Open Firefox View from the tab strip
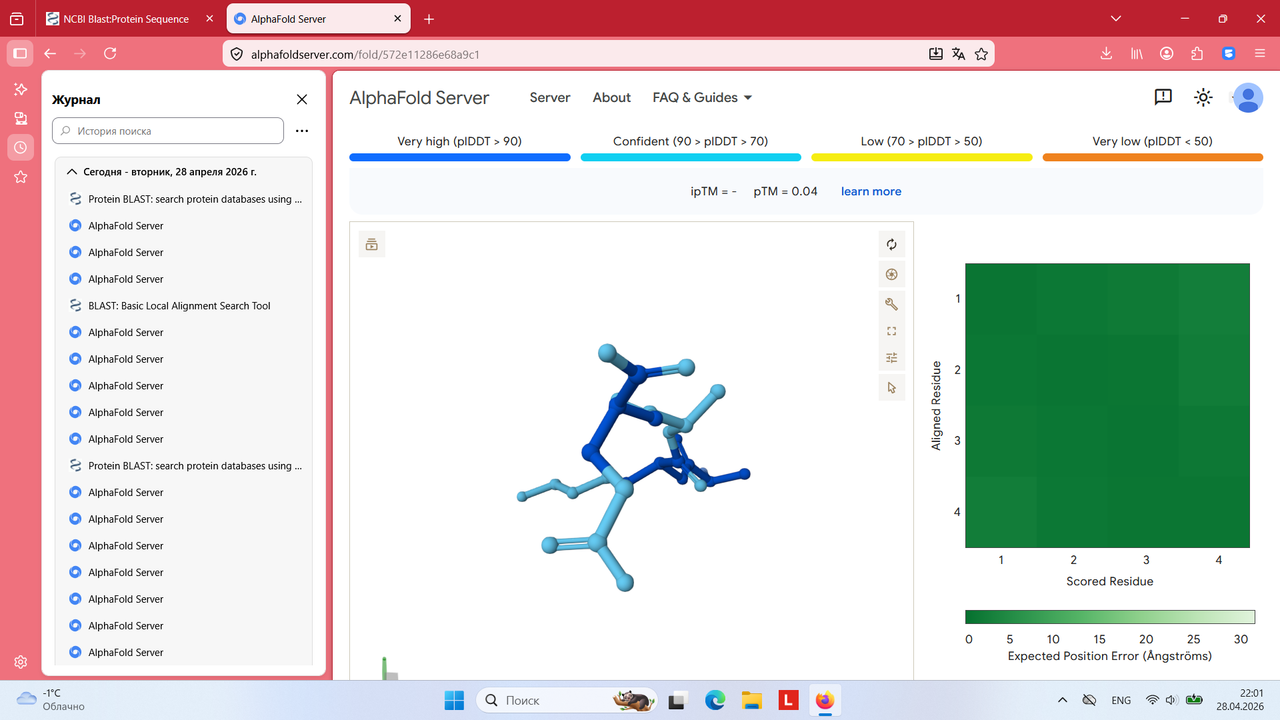 (x=17, y=19)
